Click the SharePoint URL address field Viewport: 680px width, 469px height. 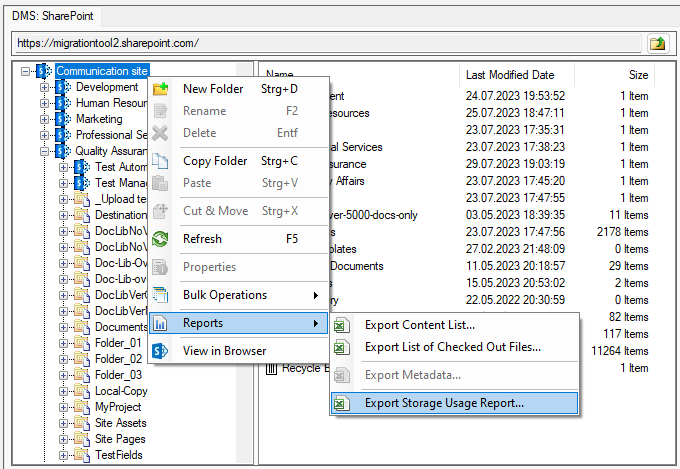328,43
